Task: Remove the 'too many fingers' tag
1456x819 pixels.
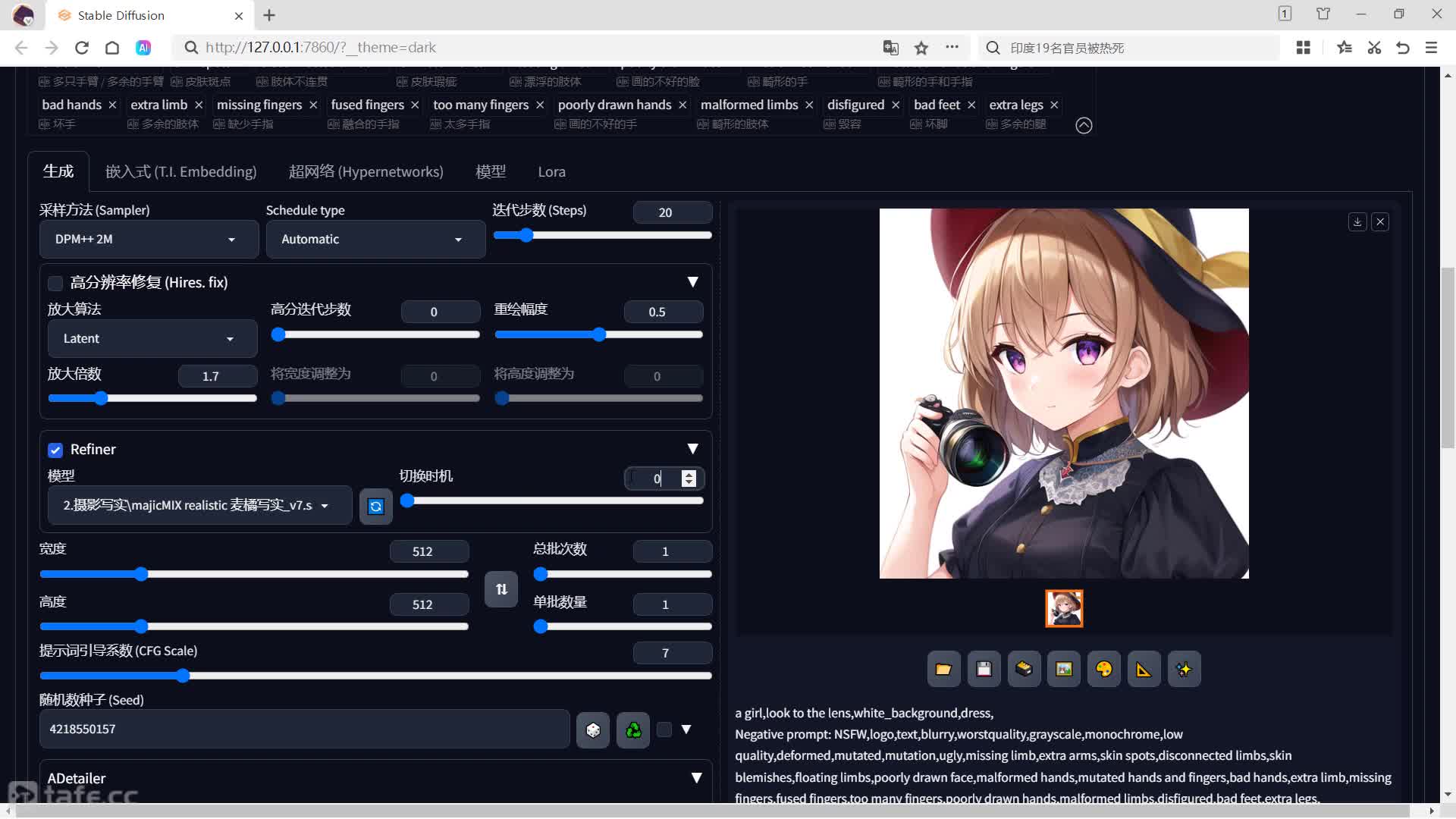Action: tap(540, 105)
